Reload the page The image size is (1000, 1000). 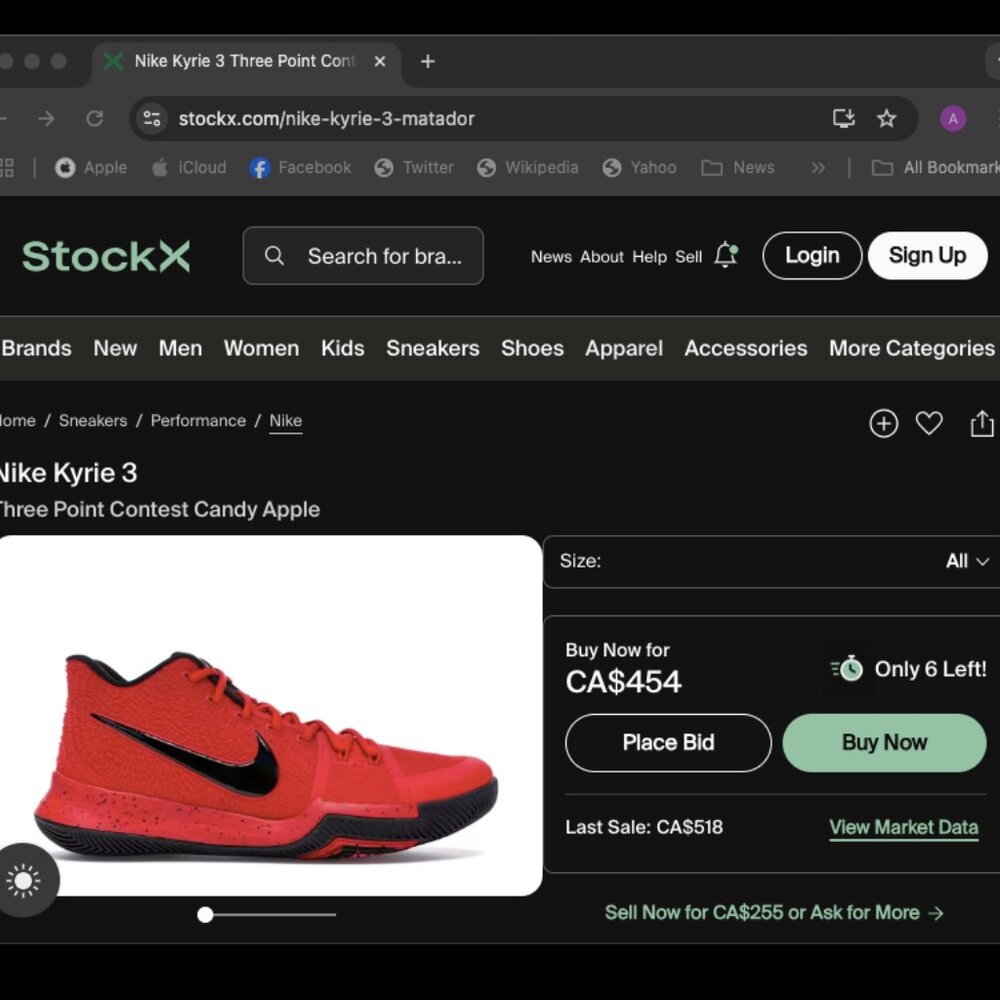95,119
